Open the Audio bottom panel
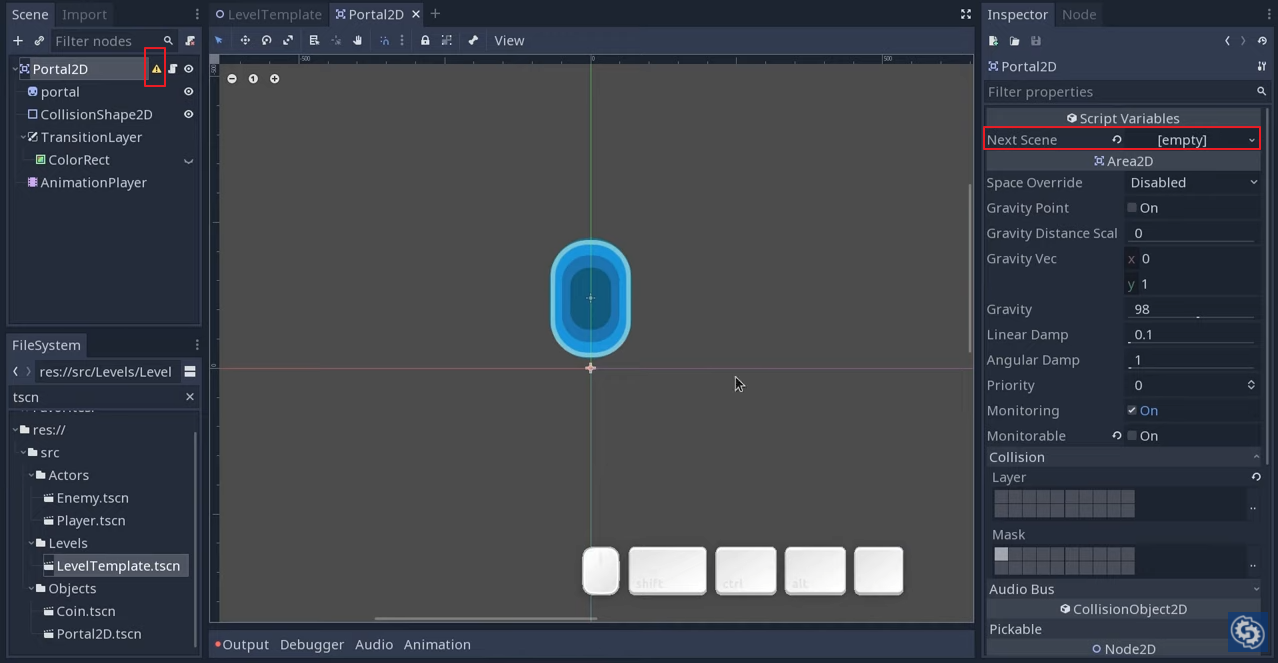The width and height of the screenshot is (1278, 663). 374,645
